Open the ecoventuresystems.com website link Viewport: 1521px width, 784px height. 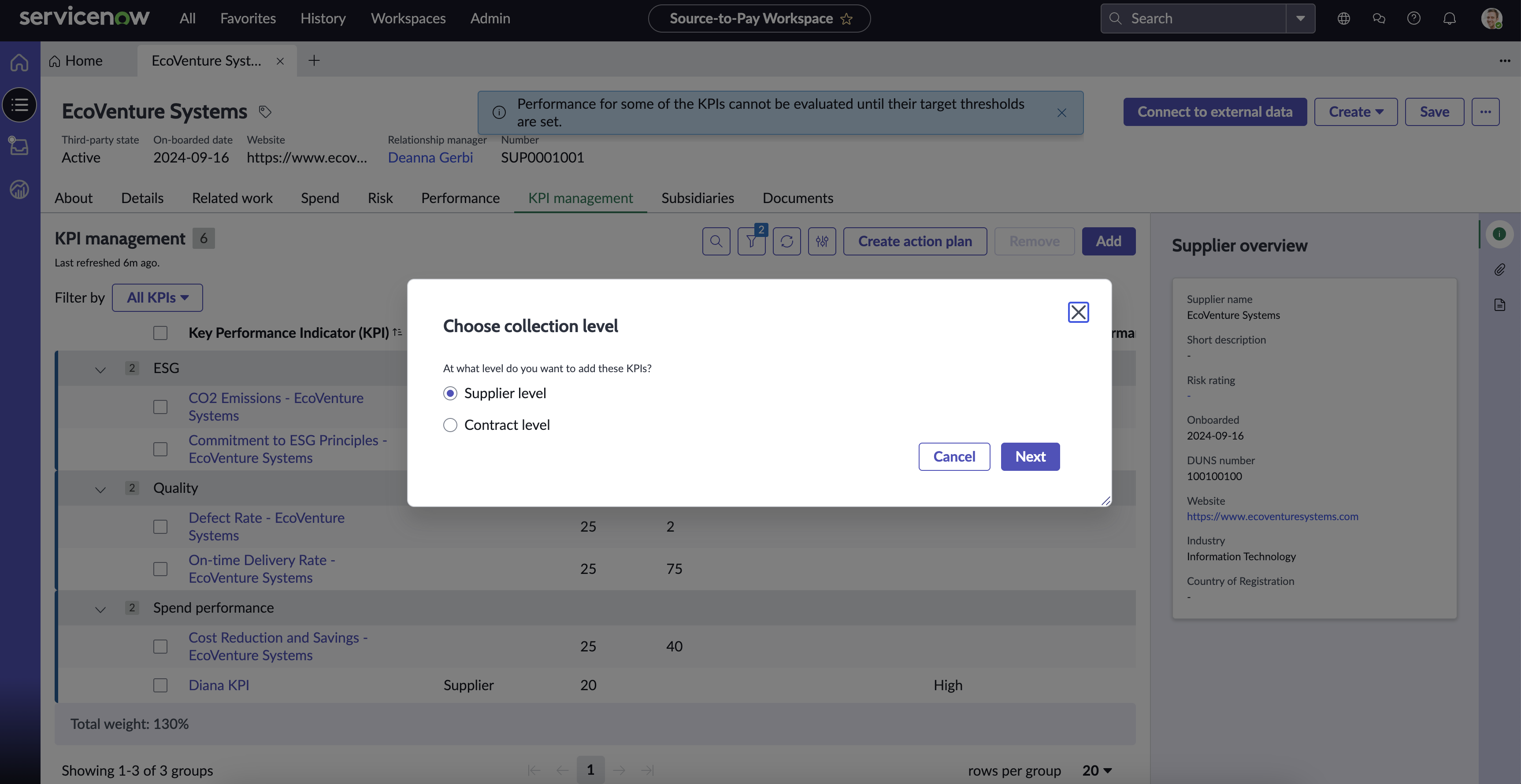1272,517
